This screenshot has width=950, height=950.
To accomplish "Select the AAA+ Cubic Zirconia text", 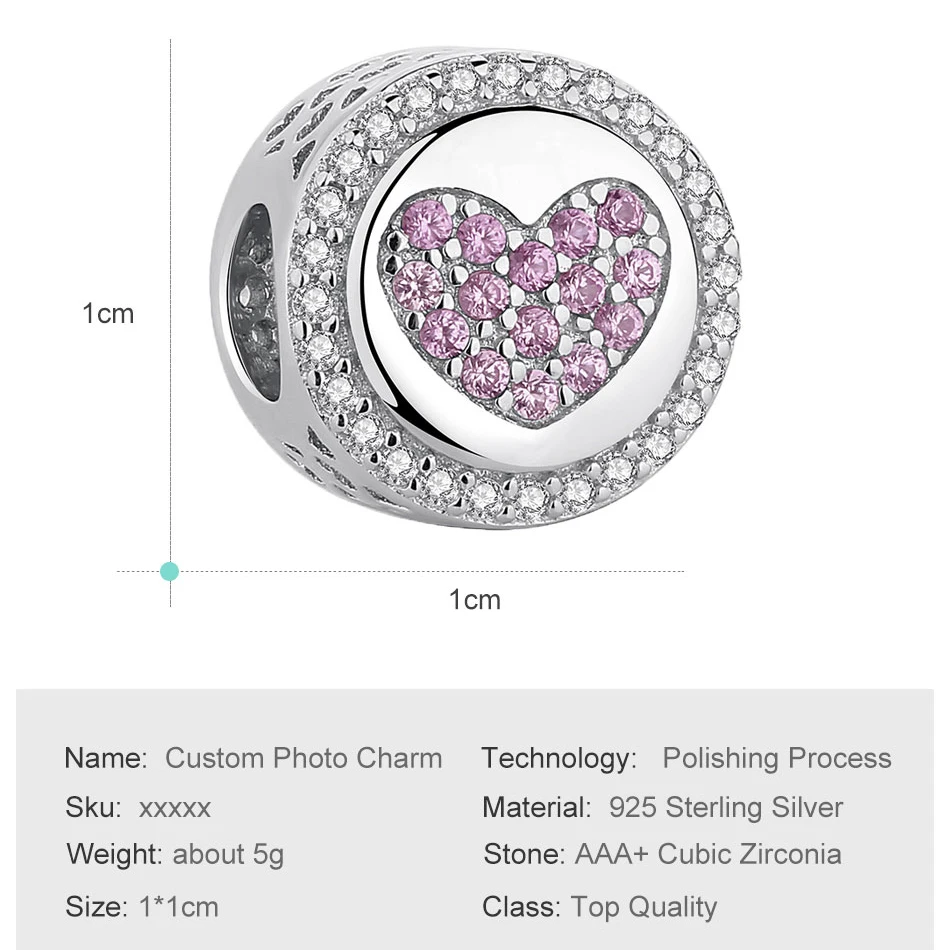I will pos(708,855).
